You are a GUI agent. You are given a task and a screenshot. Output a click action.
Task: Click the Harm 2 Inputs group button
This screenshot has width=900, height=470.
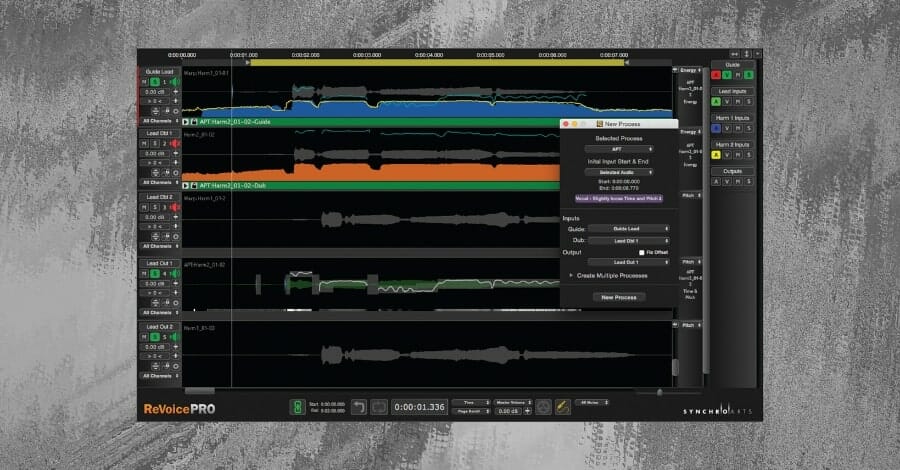[x=732, y=145]
